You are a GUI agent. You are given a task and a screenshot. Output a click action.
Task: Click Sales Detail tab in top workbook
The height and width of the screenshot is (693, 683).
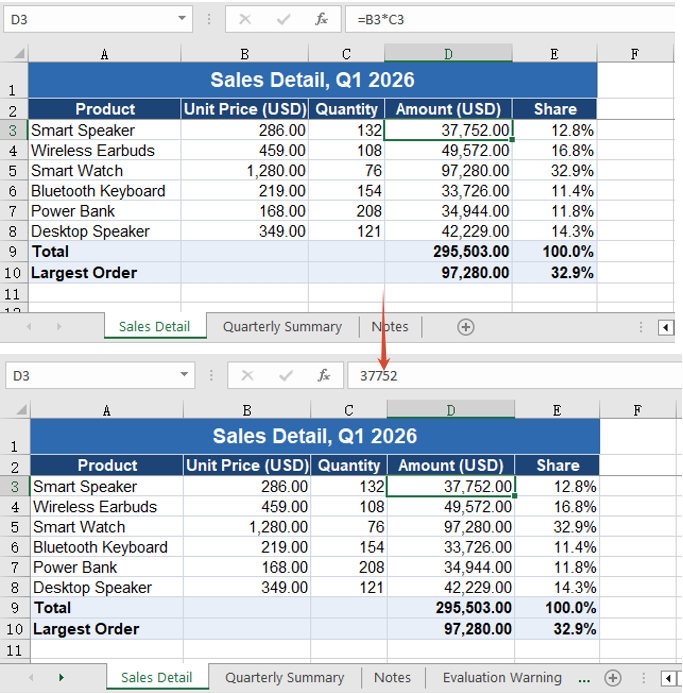(155, 327)
